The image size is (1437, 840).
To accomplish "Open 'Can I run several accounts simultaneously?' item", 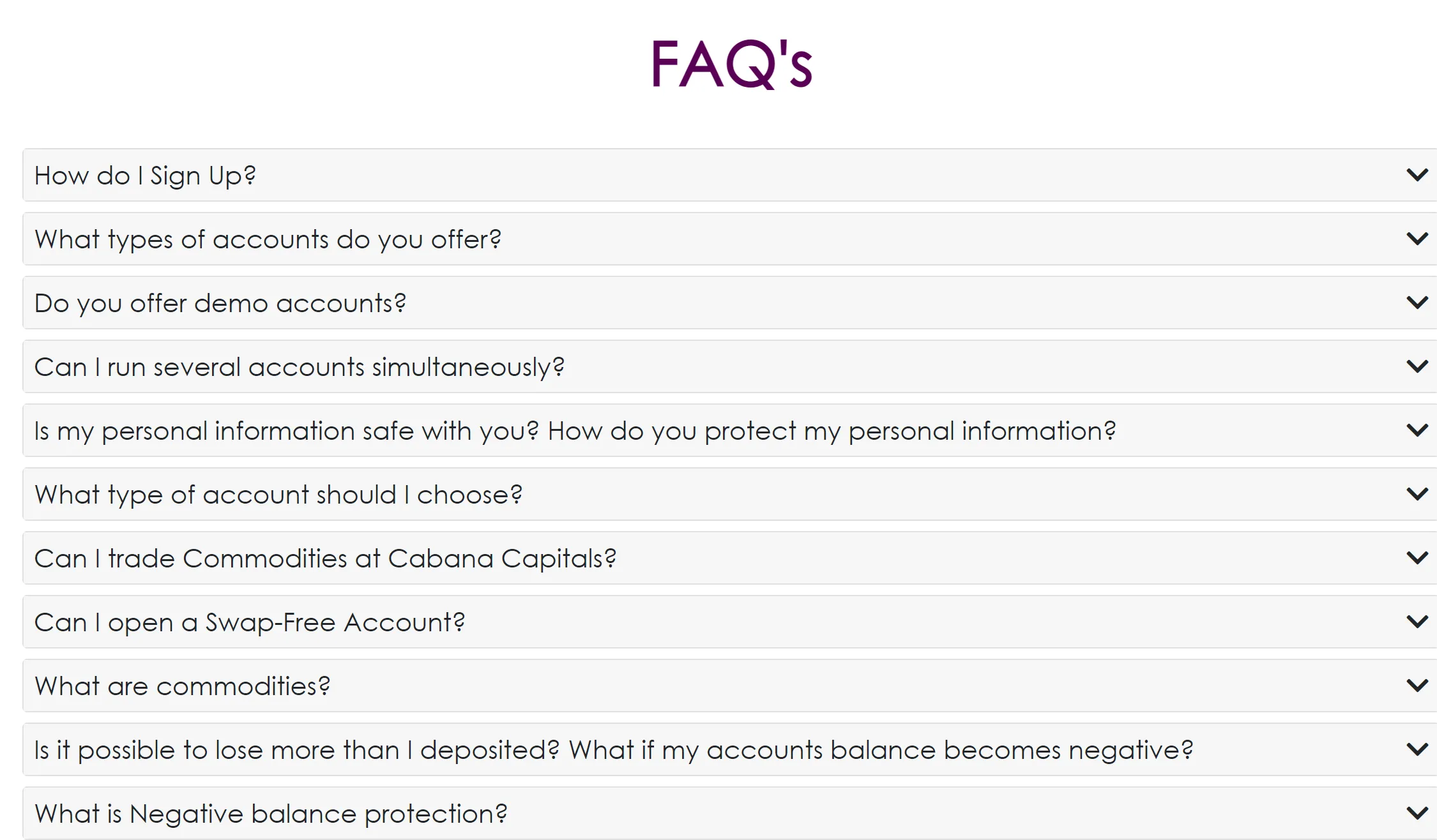I will [730, 366].
